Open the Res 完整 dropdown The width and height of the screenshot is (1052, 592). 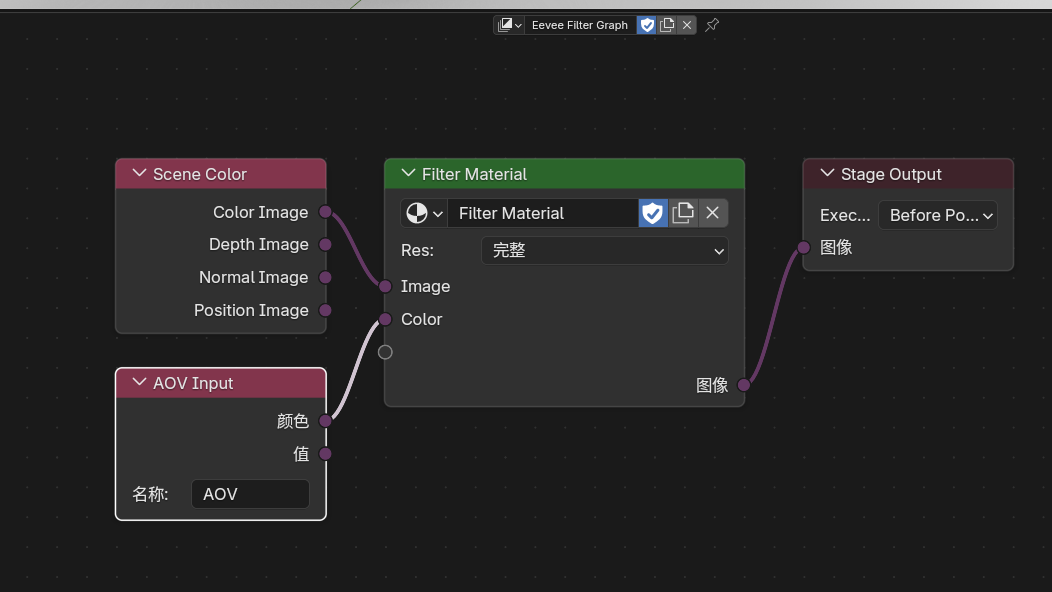pyautogui.click(x=604, y=250)
